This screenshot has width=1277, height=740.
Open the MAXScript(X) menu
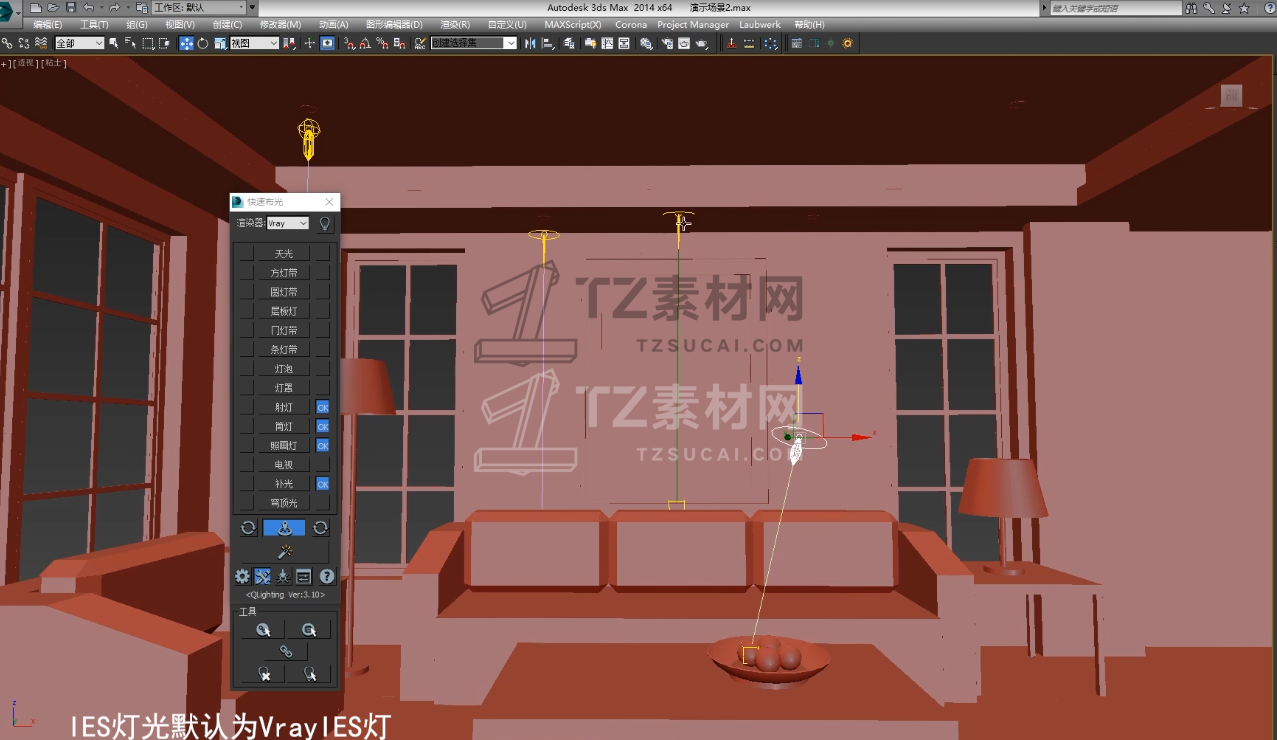[x=573, y=24]
